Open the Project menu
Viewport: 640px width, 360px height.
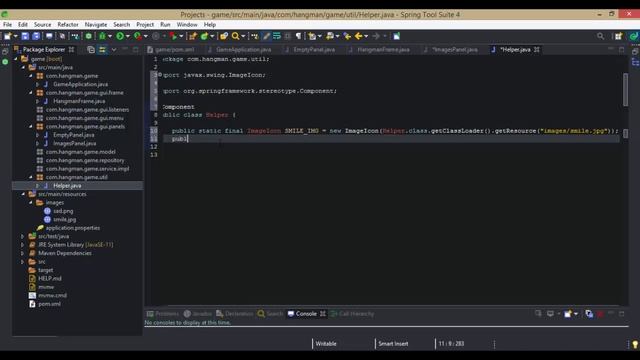(145, 24)
